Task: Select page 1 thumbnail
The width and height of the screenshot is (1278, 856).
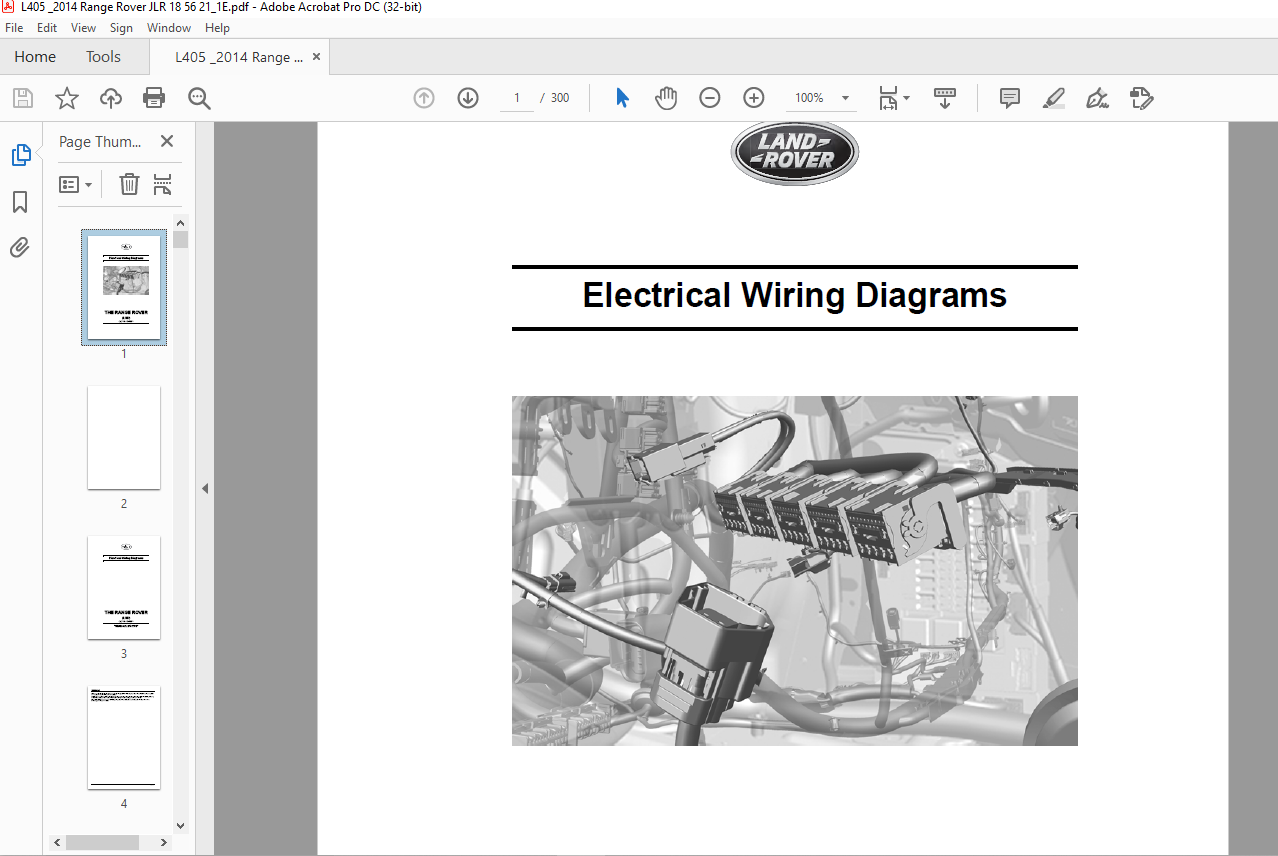Action: pos(124,288)
